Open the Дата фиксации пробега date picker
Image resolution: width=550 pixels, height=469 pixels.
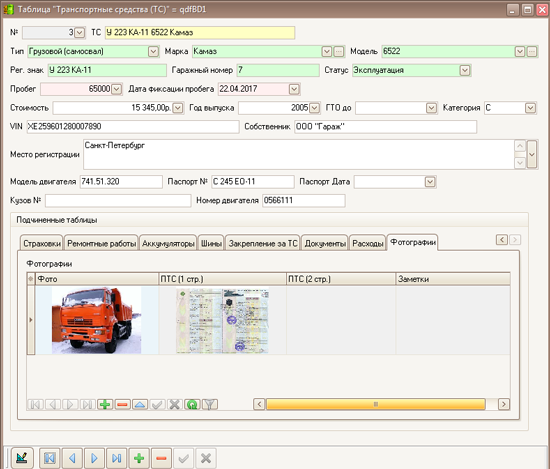pos(294,89)
